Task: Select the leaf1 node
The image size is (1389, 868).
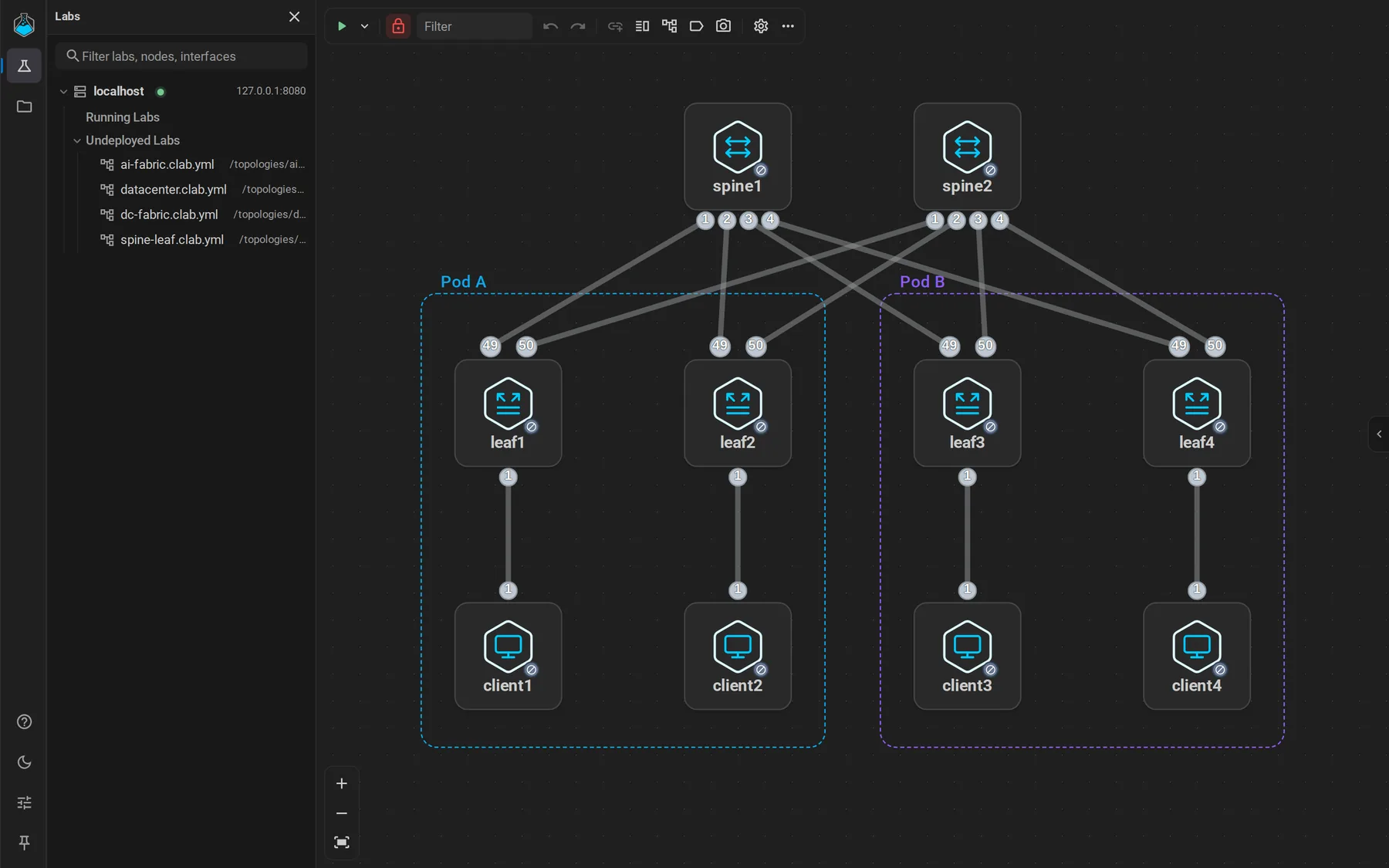Action: [508, 413]
